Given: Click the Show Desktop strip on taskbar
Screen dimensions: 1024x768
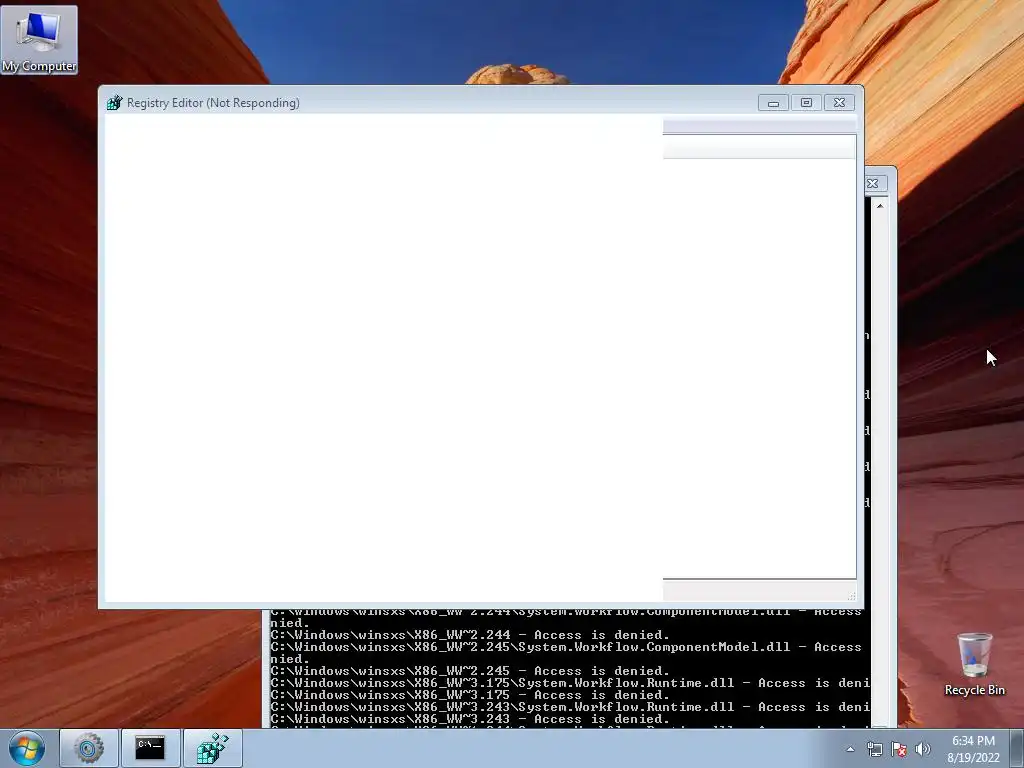Looking at the screenshot, I should point(1017,748).
